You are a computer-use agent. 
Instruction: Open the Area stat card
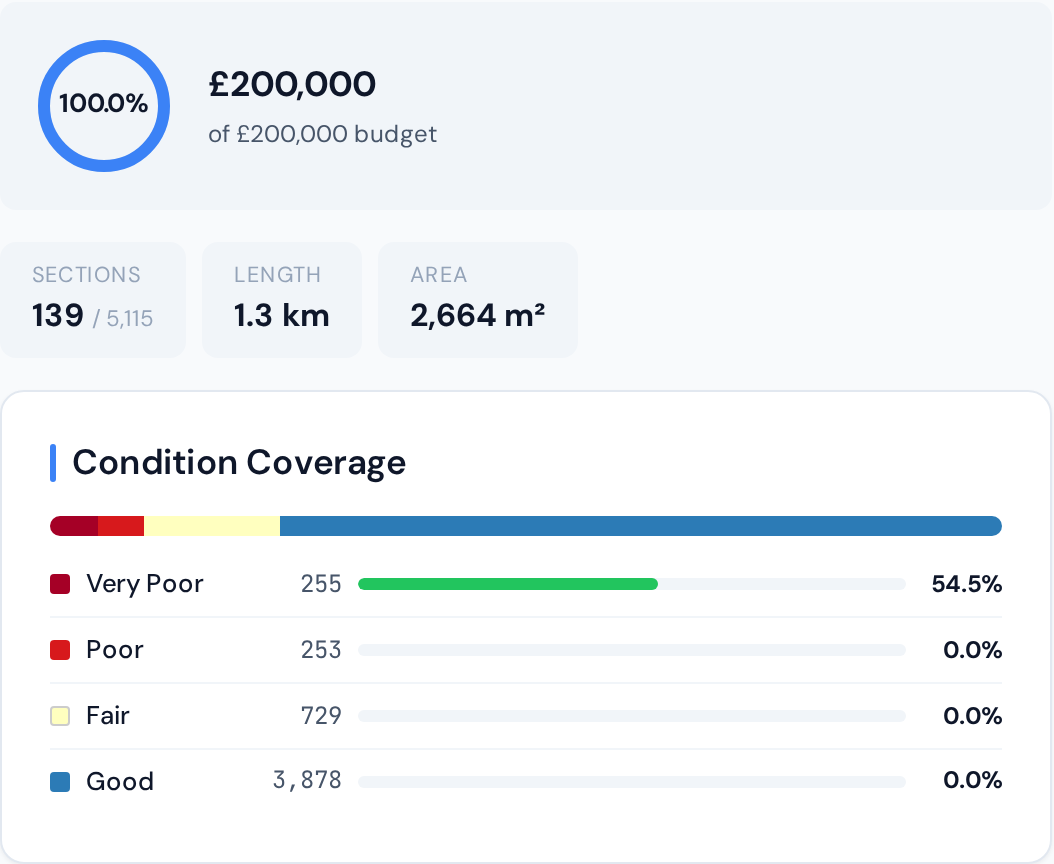pos(478,300)
